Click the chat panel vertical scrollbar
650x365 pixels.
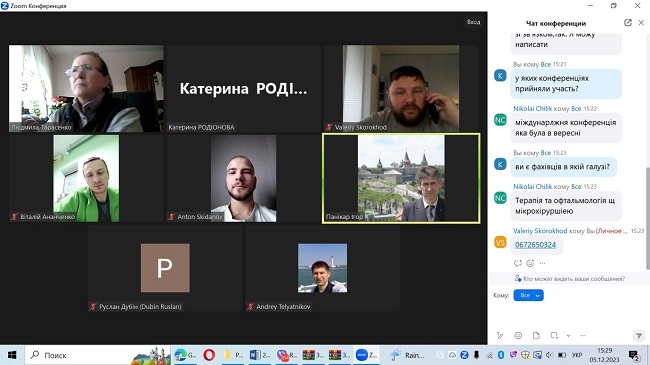click(647, 218)
